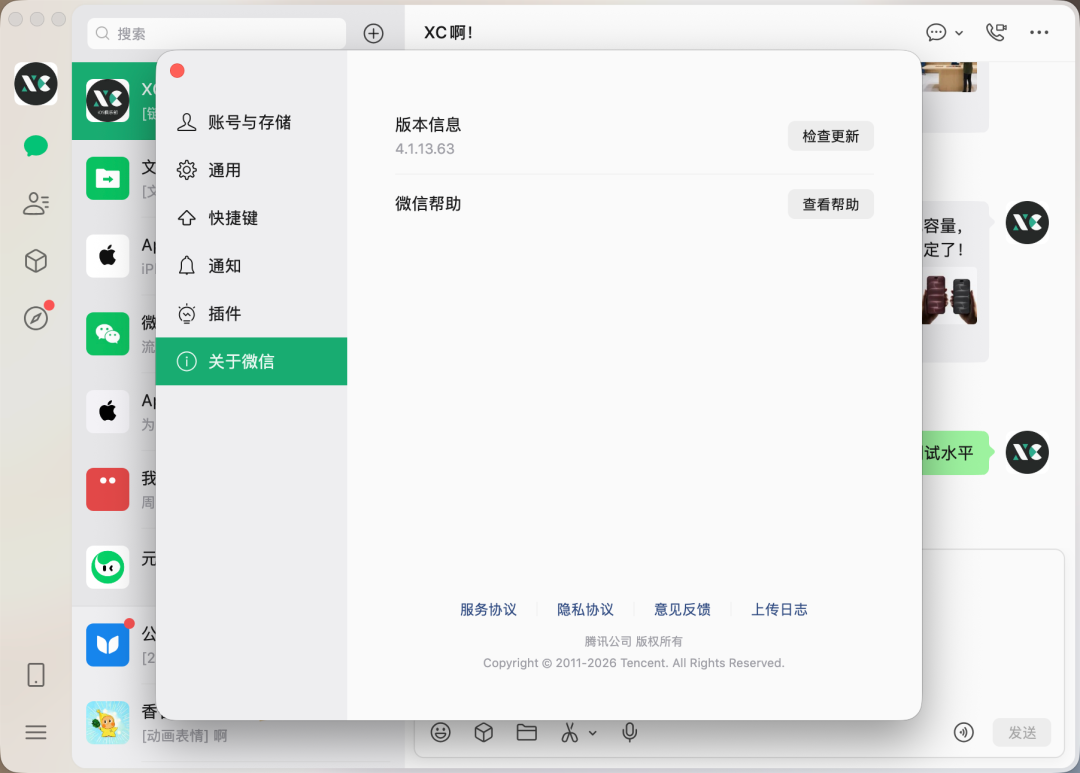The height and width of the screenshot is (773, 1080).
Task: Click the XC 啊! chat title
Action: (448, 32)
